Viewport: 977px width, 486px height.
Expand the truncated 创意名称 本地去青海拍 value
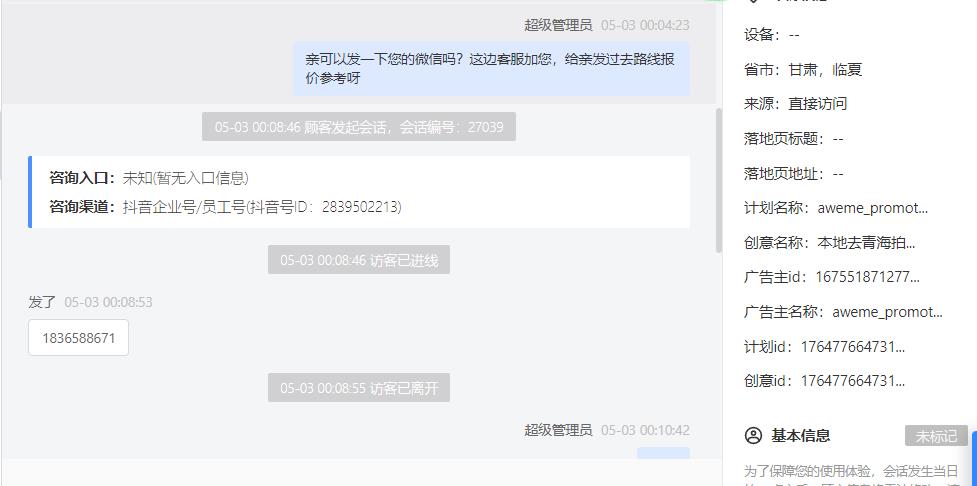pos(866,243)
